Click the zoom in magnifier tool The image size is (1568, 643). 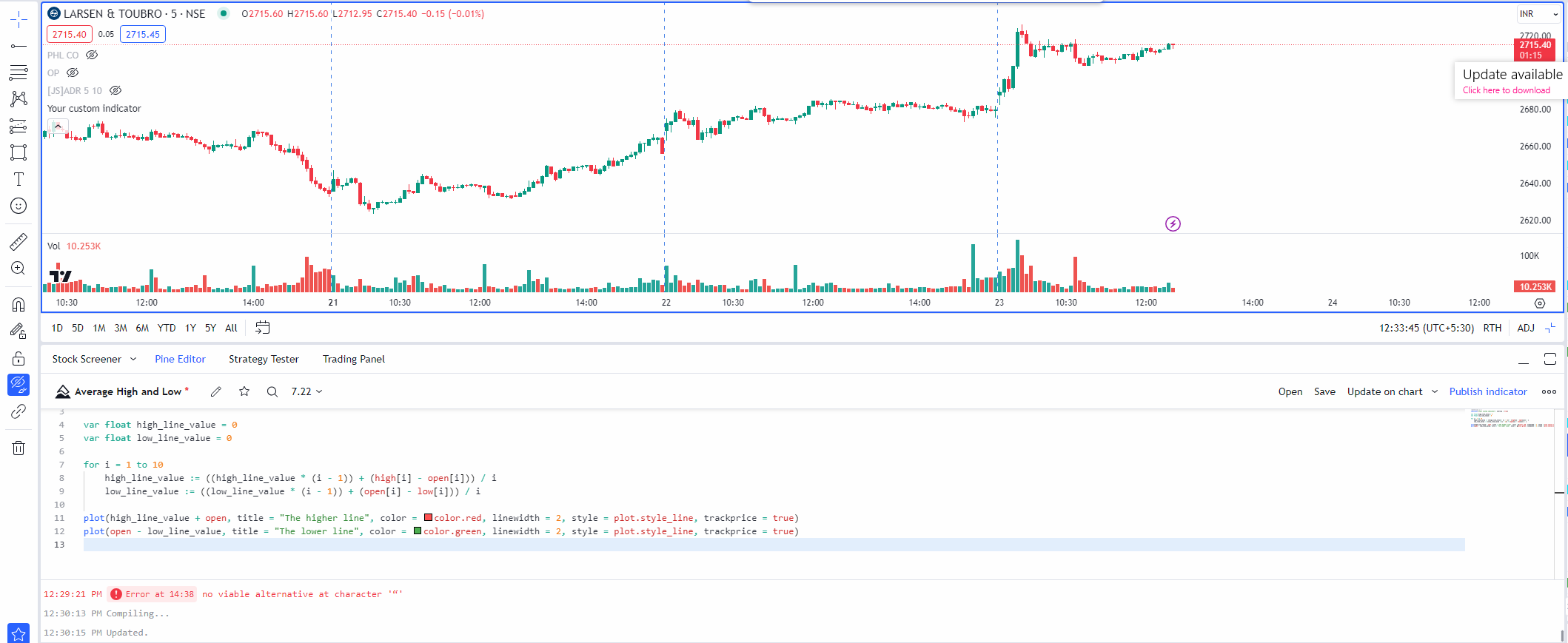19,268
